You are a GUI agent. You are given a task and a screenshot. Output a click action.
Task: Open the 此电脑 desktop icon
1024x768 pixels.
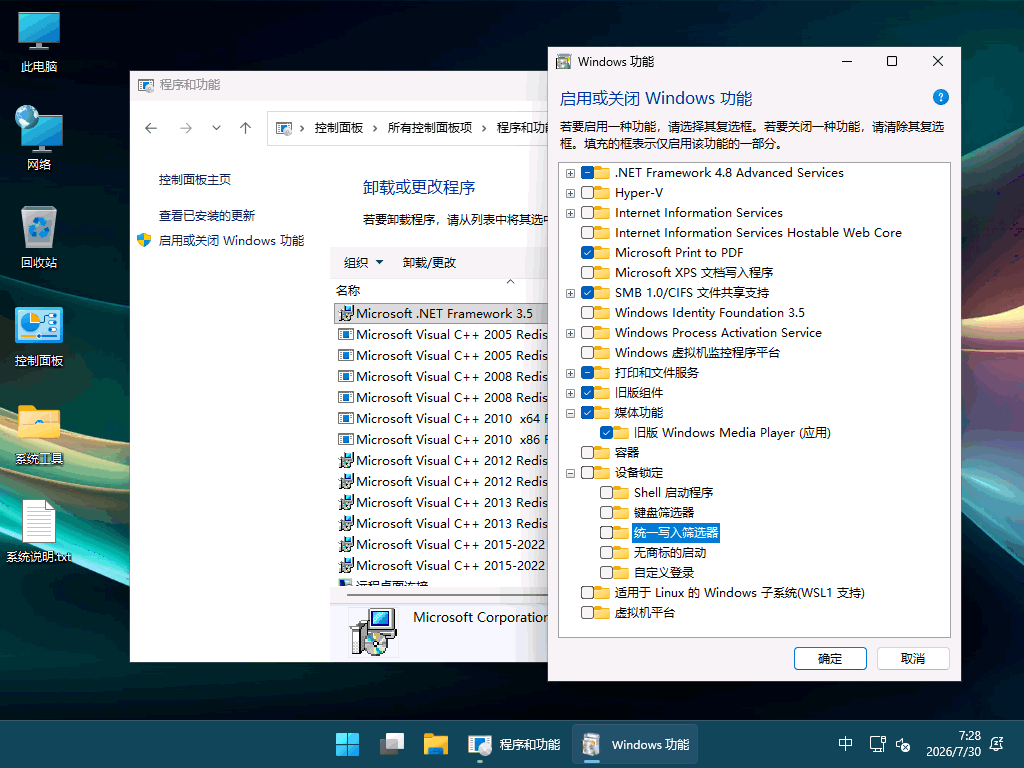[39, 42]
